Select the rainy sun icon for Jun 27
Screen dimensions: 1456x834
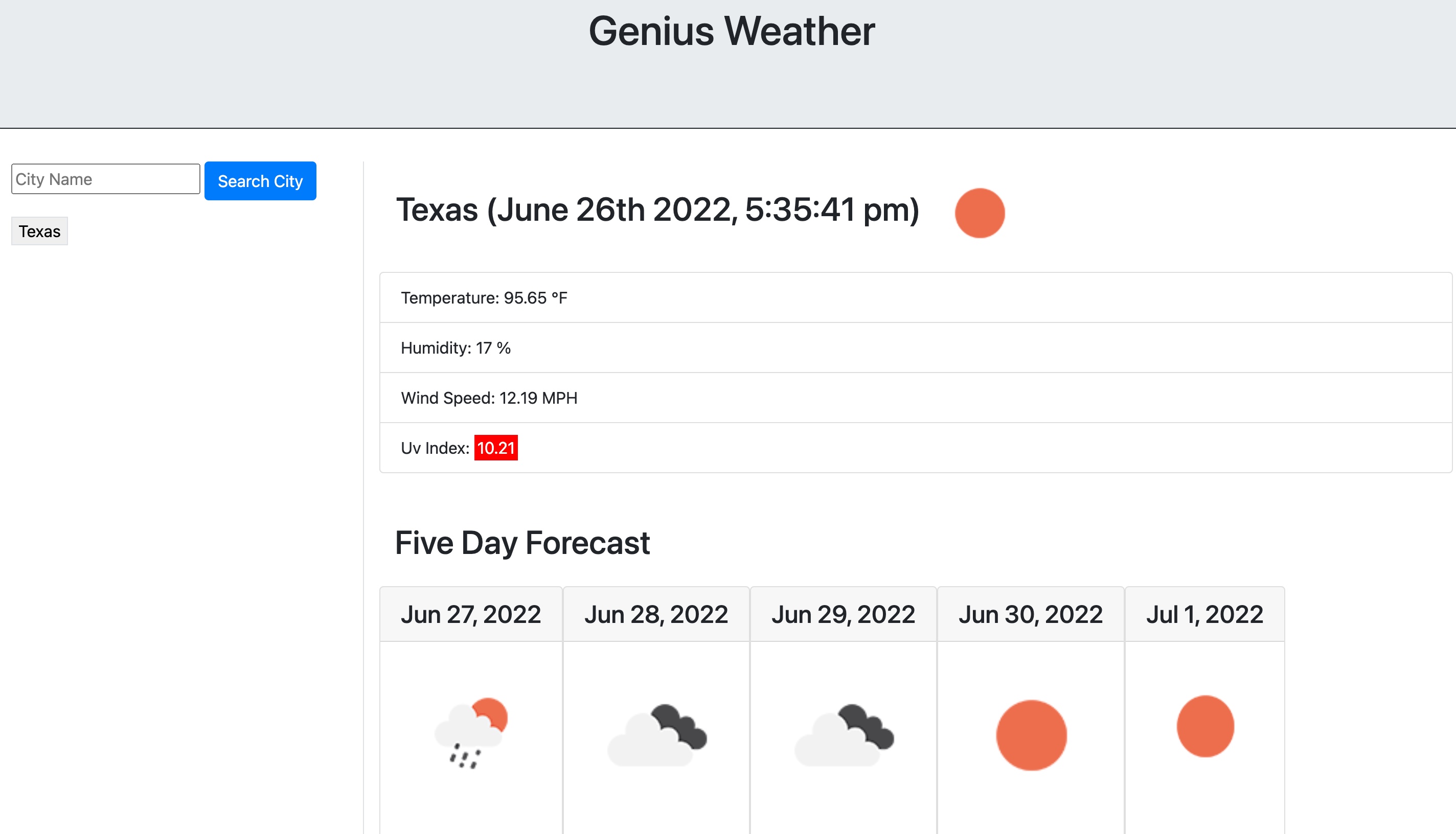coord(471,739)
